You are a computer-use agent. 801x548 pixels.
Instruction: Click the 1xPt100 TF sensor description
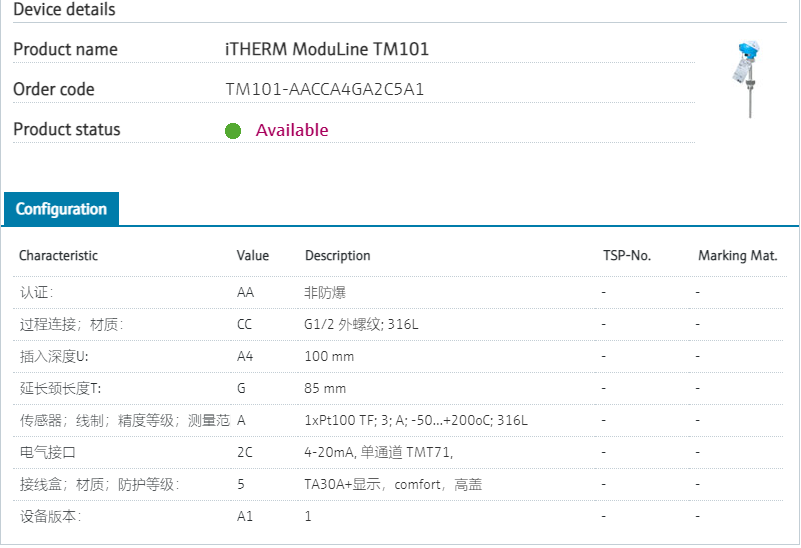pos(416,420)
